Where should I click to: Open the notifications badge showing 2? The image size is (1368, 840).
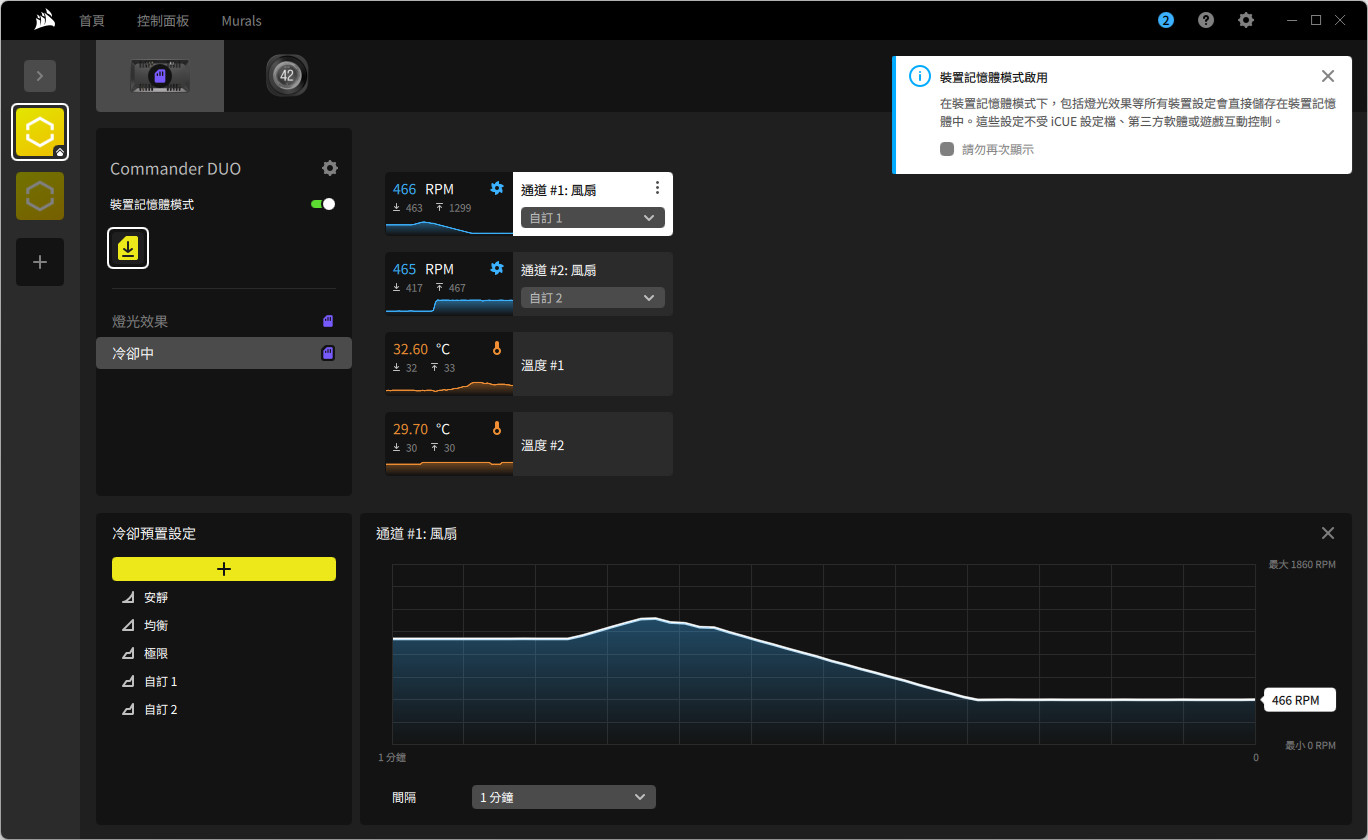(x=1166, y=20)
